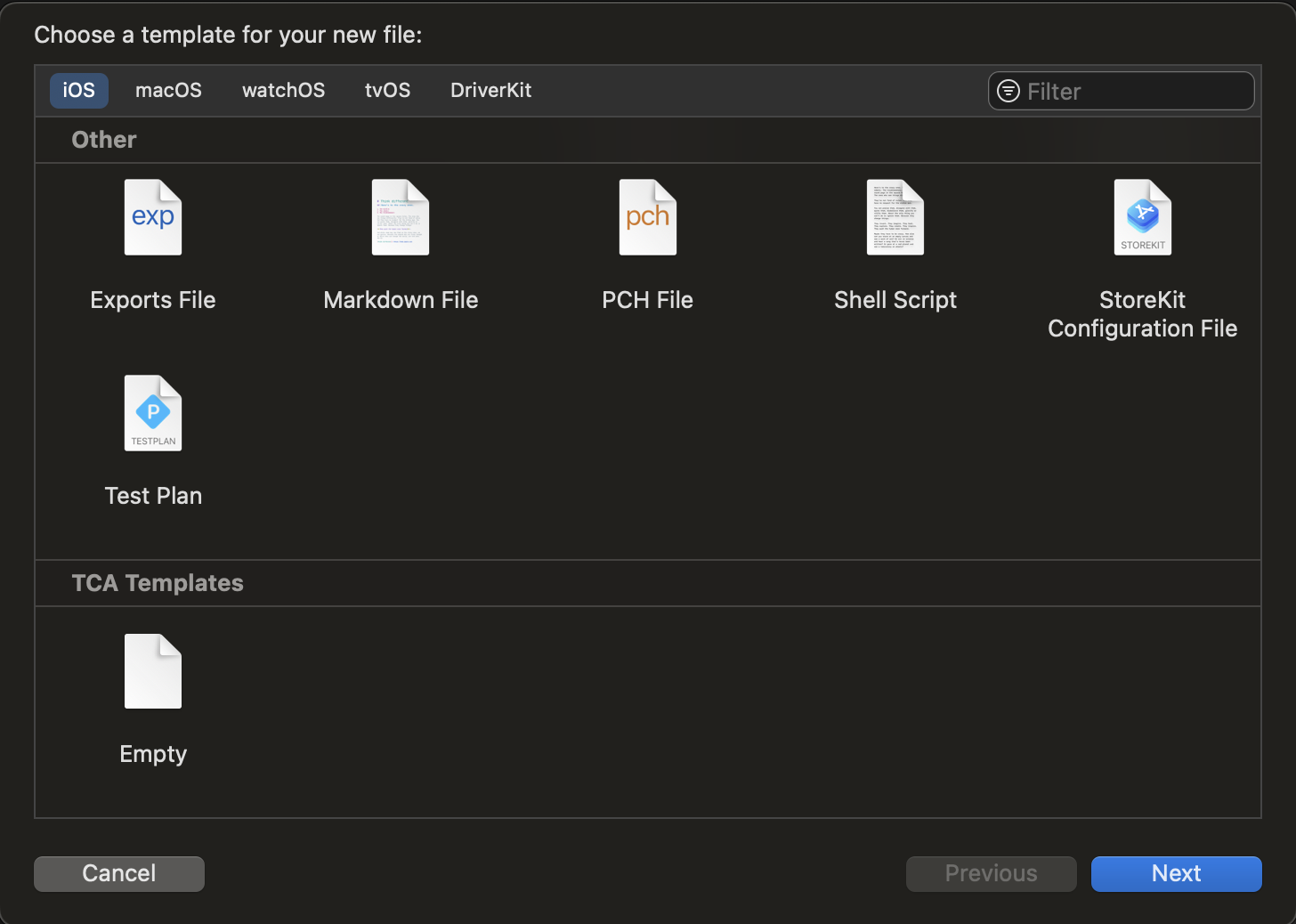Select the Exports File template icon
This screenshot has height=924, width=1296.
point(153,217)
